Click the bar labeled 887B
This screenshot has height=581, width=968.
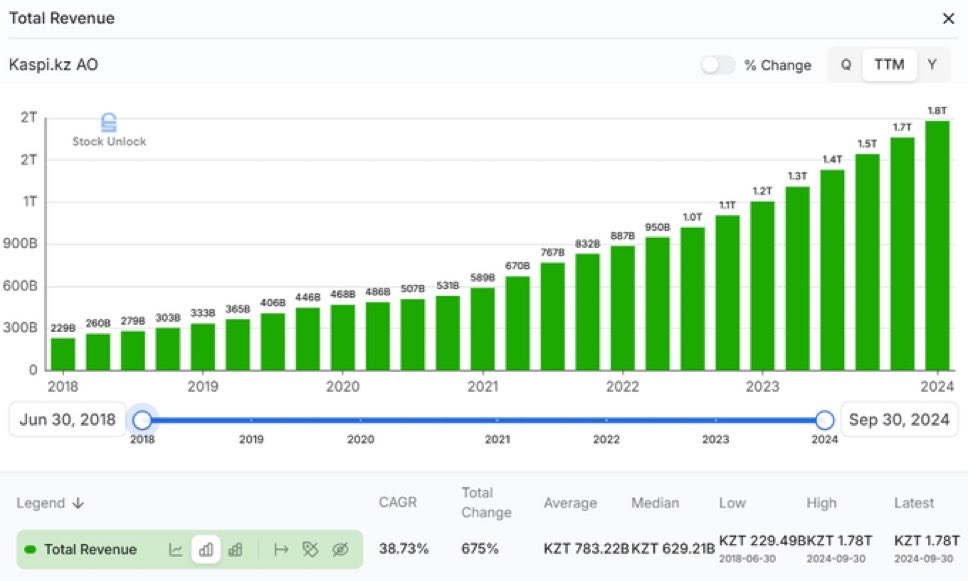pyautogui.click(x=622, y=308)
